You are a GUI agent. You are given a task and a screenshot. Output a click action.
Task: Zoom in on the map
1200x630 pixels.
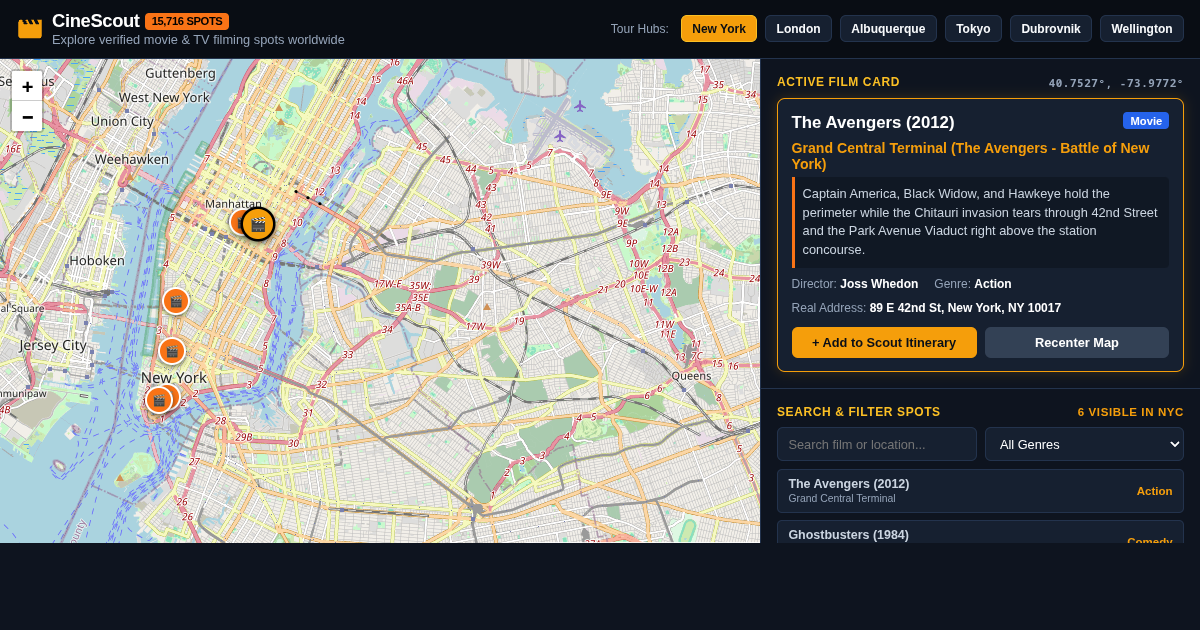pyautogui.click(x=27, y=86)
